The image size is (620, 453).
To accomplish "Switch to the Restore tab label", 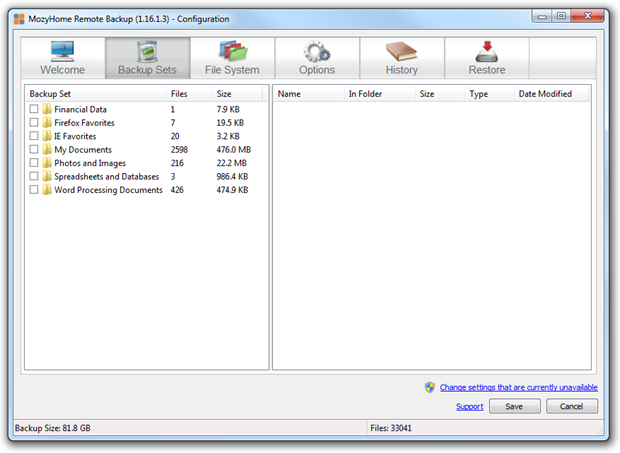I will (x=487, y=70).
